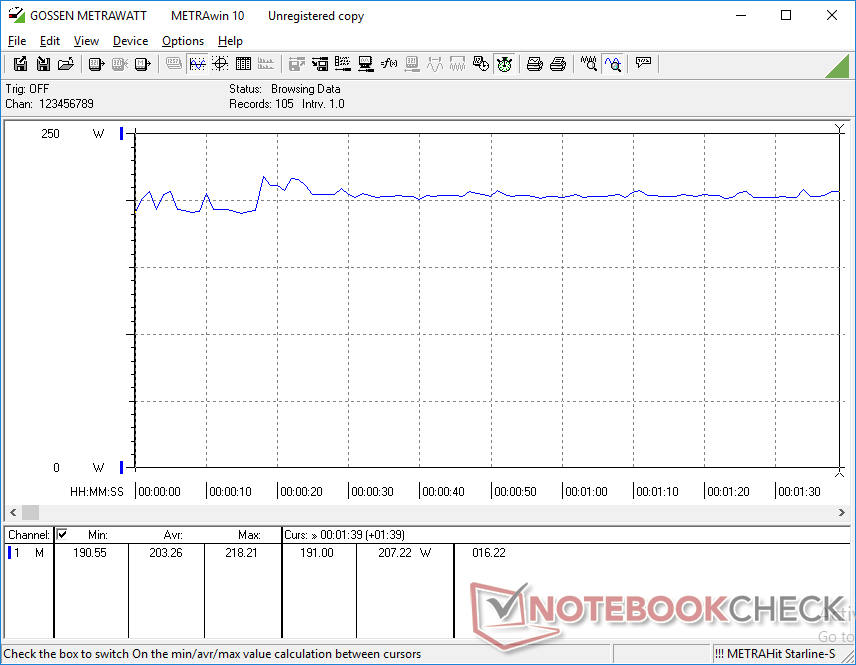Toggle the Y-t waveform graph view icon
The width and height of the screenshot is (856, 665).
tap(197, 64)
